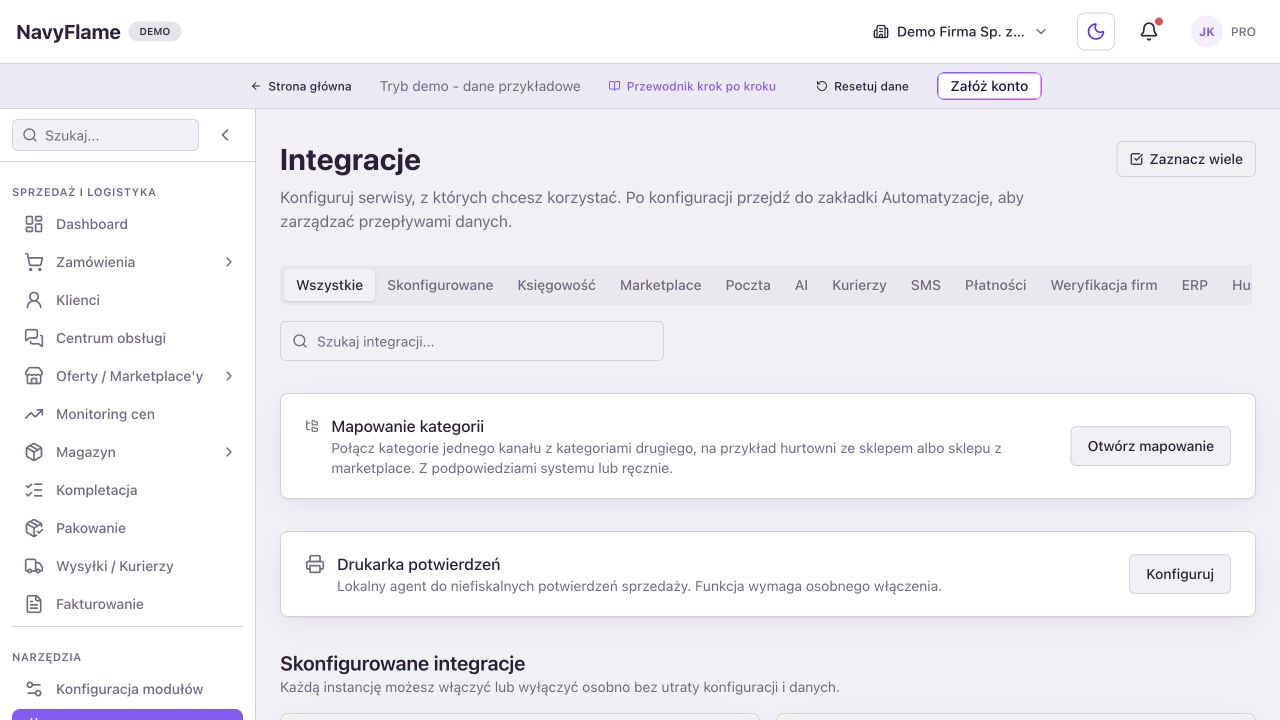Select the Wszystkie tab

tap(330, 285)
